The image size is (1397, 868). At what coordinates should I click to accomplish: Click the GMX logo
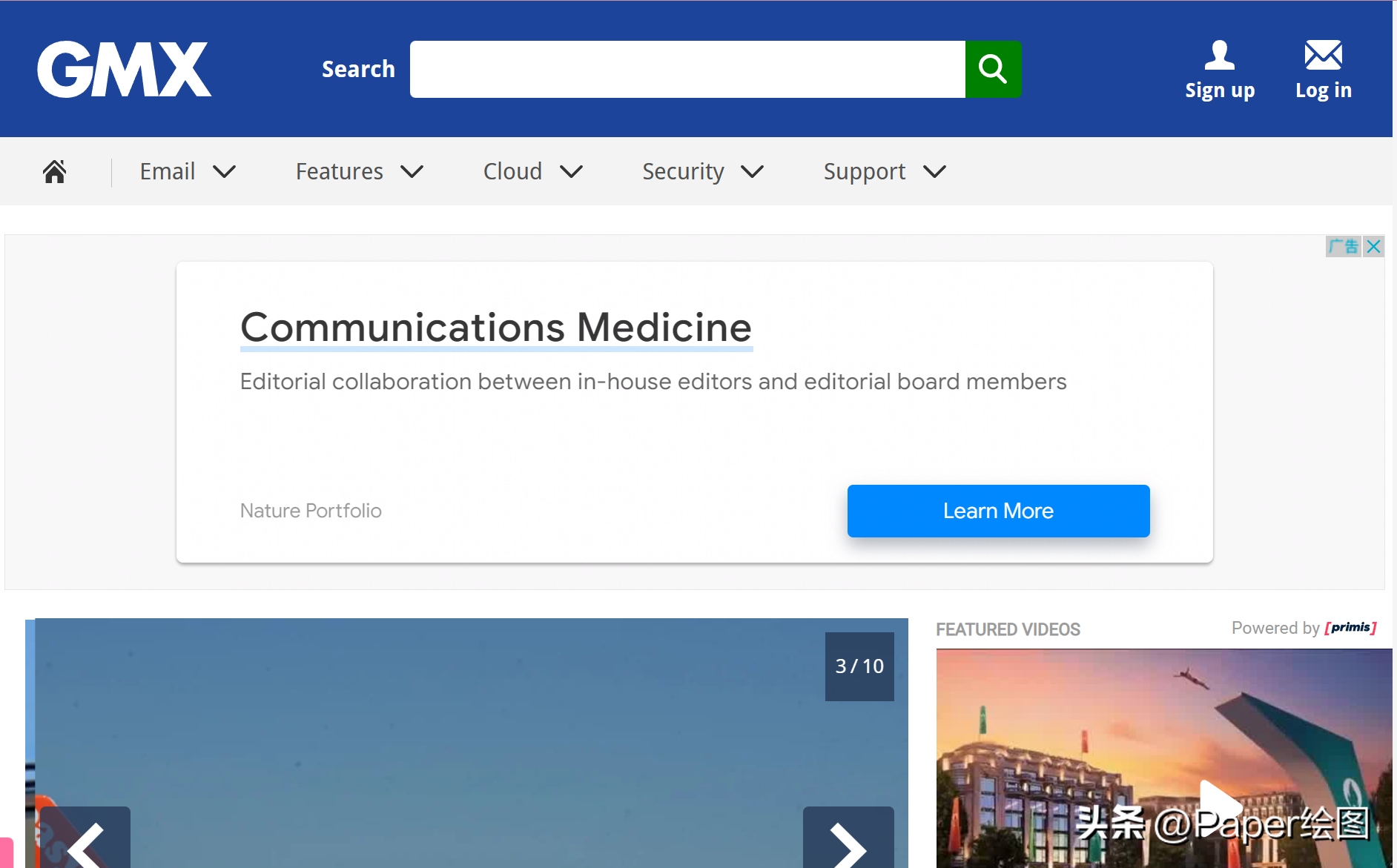tap(125, 69)
